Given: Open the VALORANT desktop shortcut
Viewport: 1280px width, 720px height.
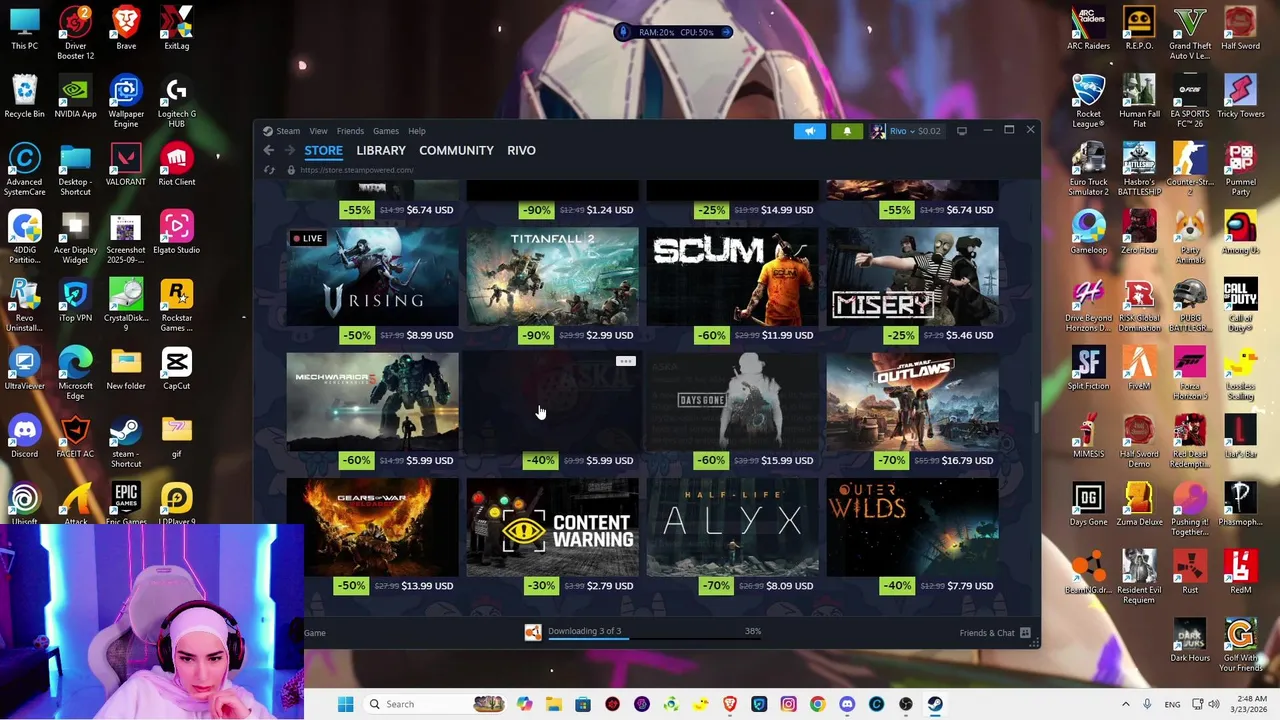Looking at the screenshot, I should coord(126,165).
